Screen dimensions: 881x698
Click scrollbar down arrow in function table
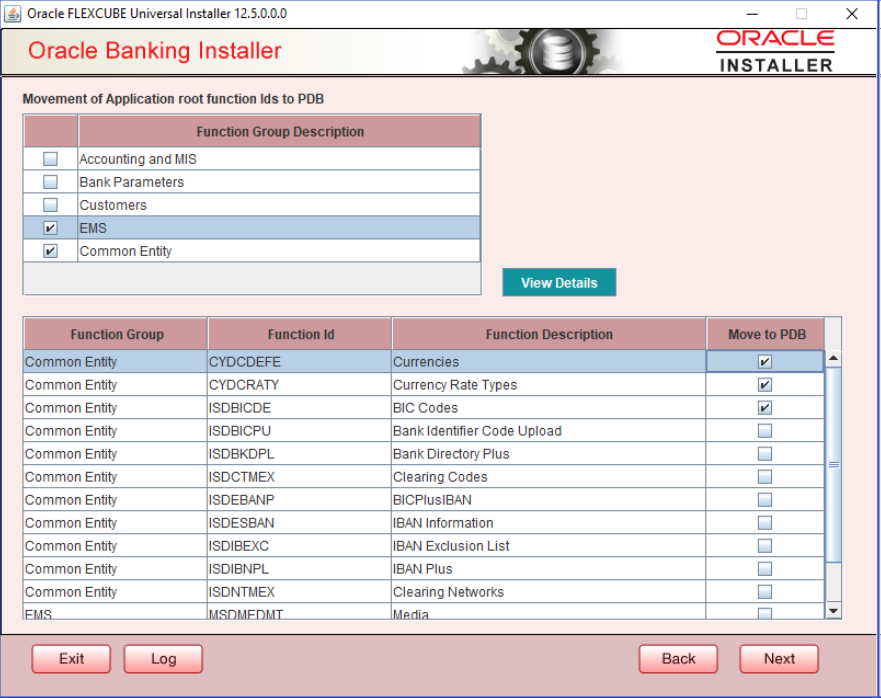(833, 611)
